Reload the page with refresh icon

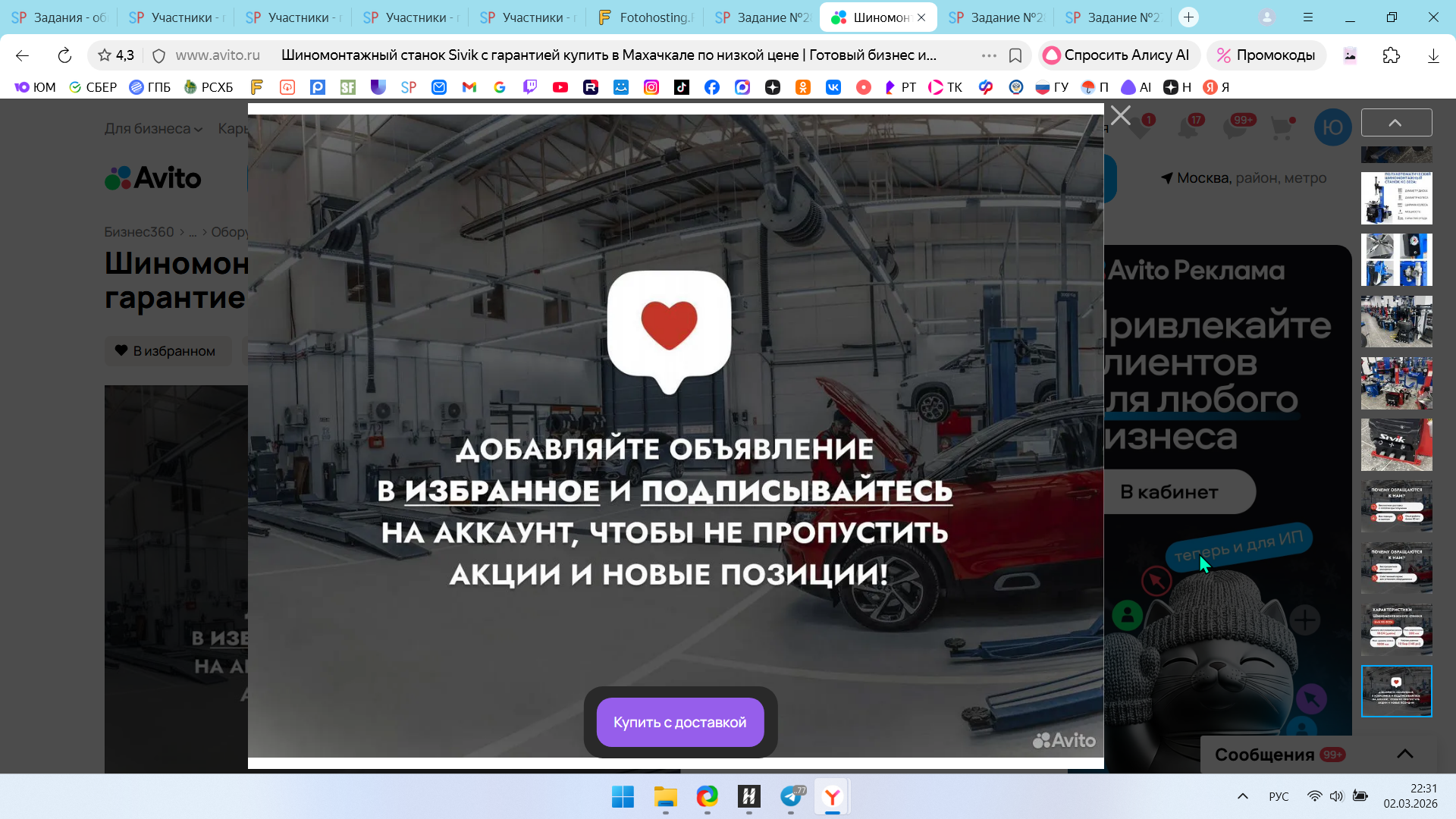pyautogui.click(x=64, y=55)
